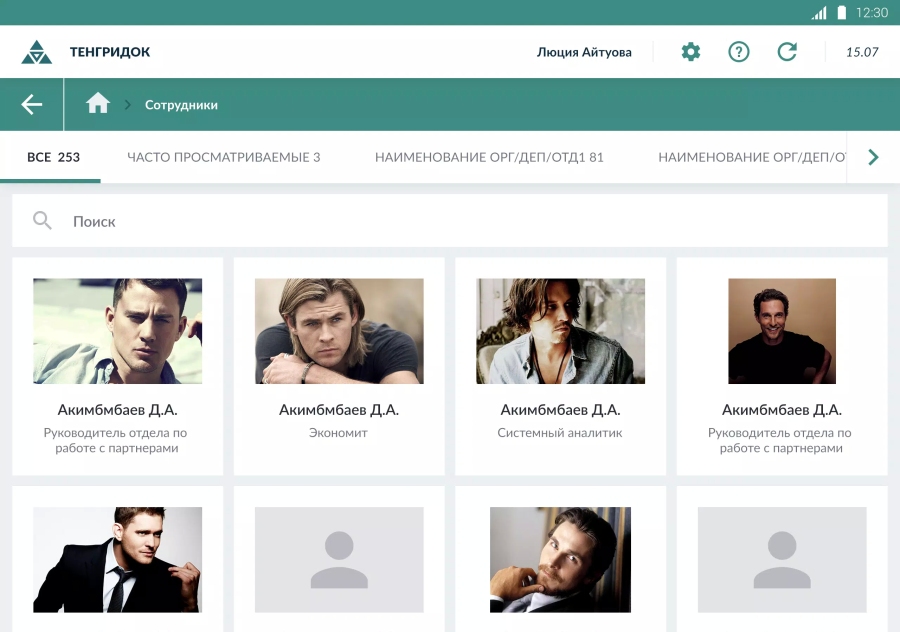Click Акимбмбаев Д.А. name above Экономист
The image size is (900, 632).
[339, 410]
